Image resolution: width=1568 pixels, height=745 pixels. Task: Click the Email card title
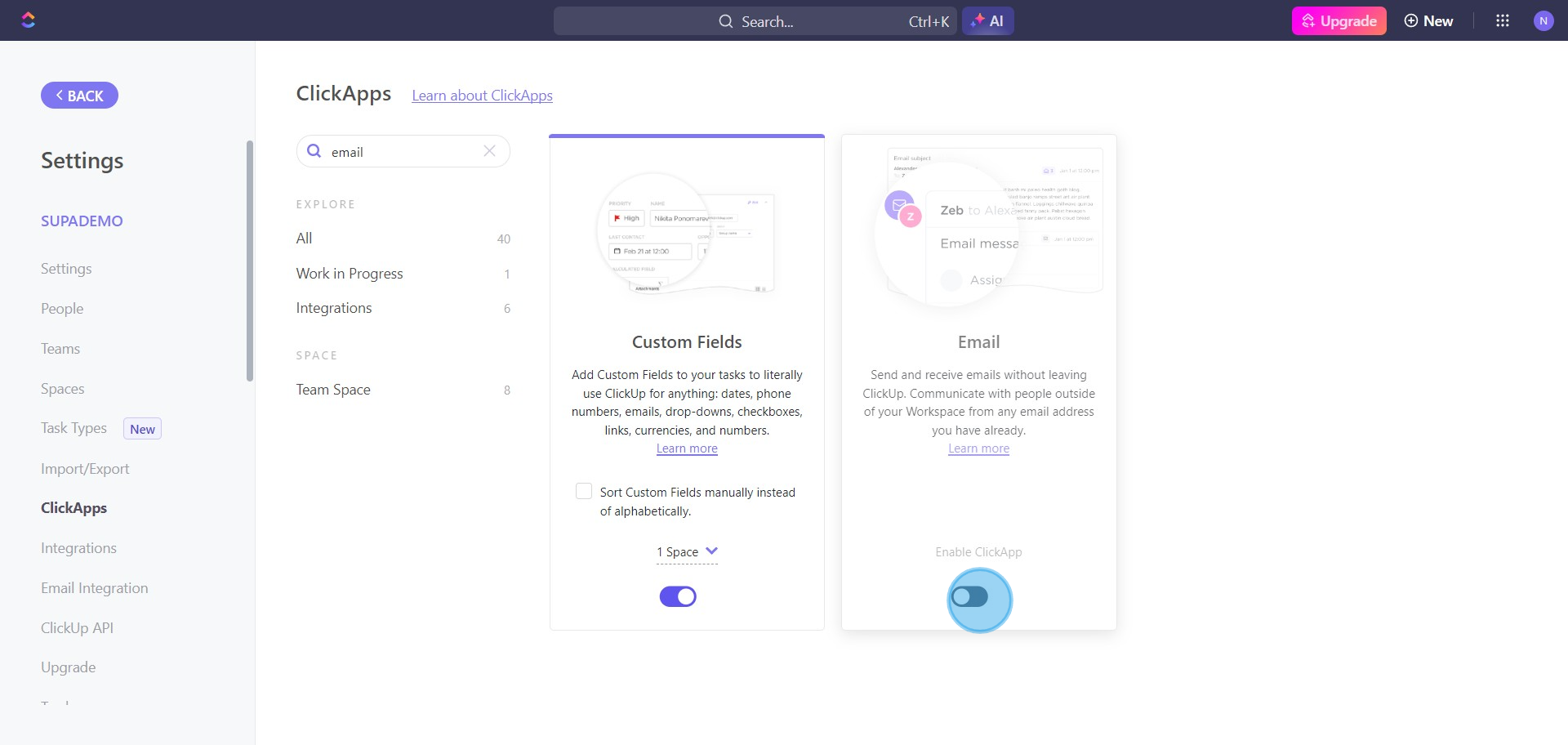click(978, 342)
